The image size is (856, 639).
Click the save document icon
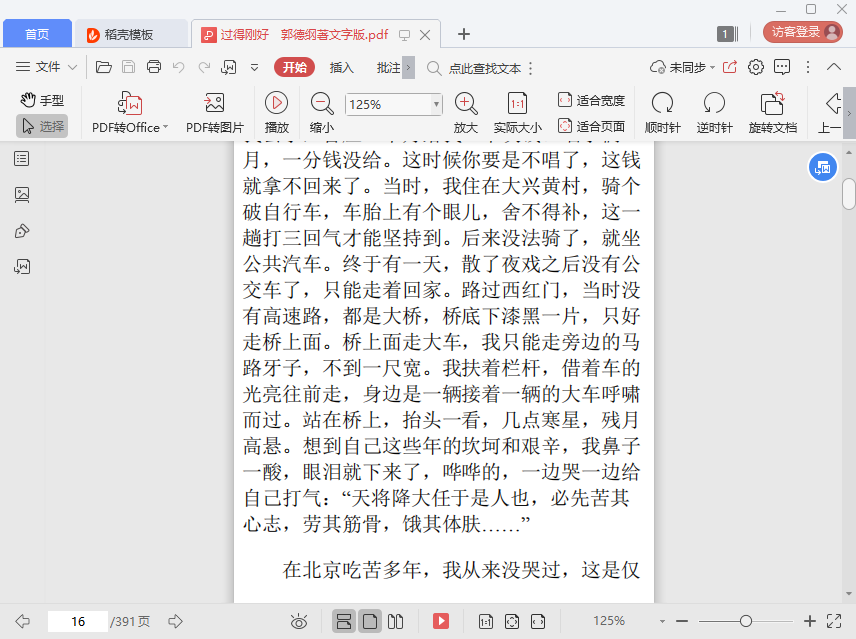[x=128, y=67]
